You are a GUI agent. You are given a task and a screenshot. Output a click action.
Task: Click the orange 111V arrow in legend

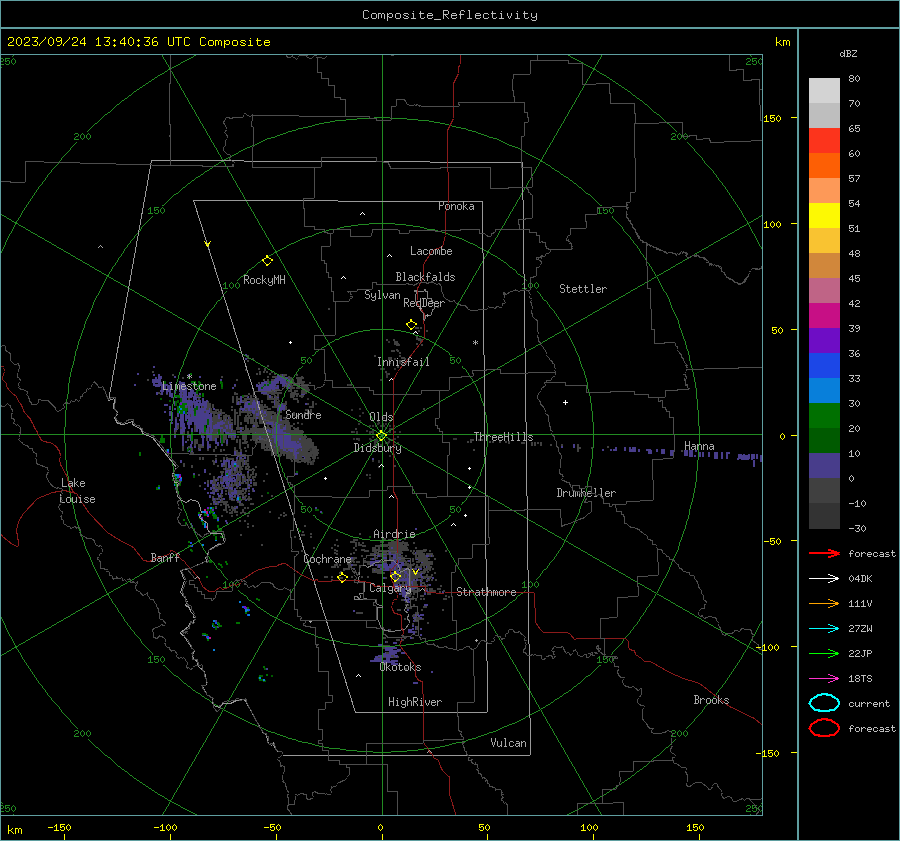(824, 603)
